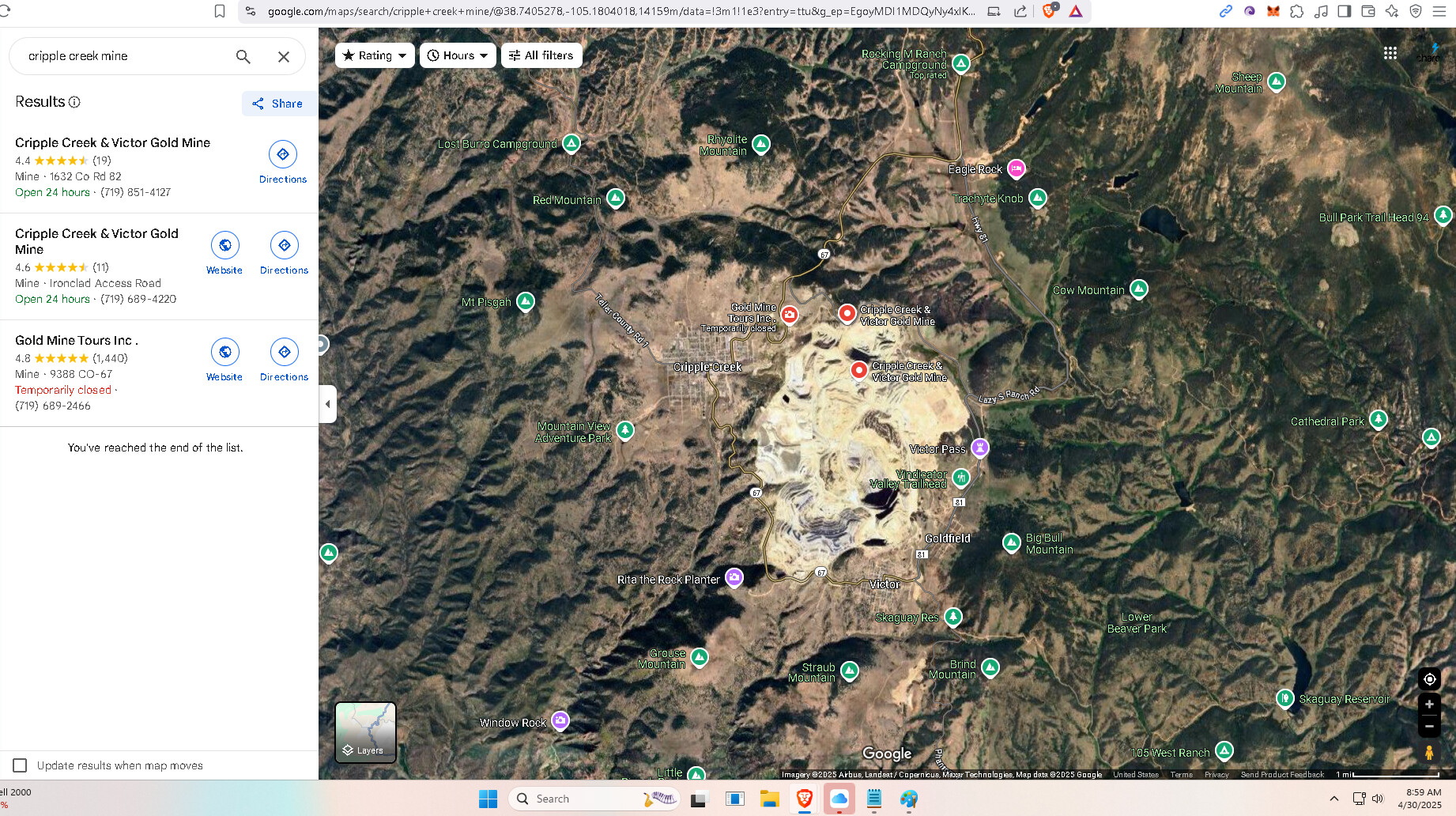Click the Vindicator Valley Trailhead marker

[961, 478]
